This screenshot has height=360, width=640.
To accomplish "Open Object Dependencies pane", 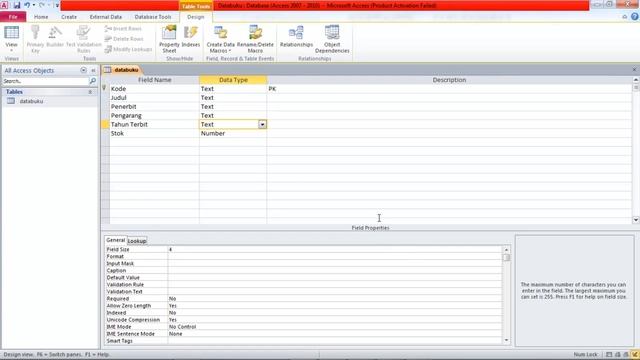I will 332,39.
